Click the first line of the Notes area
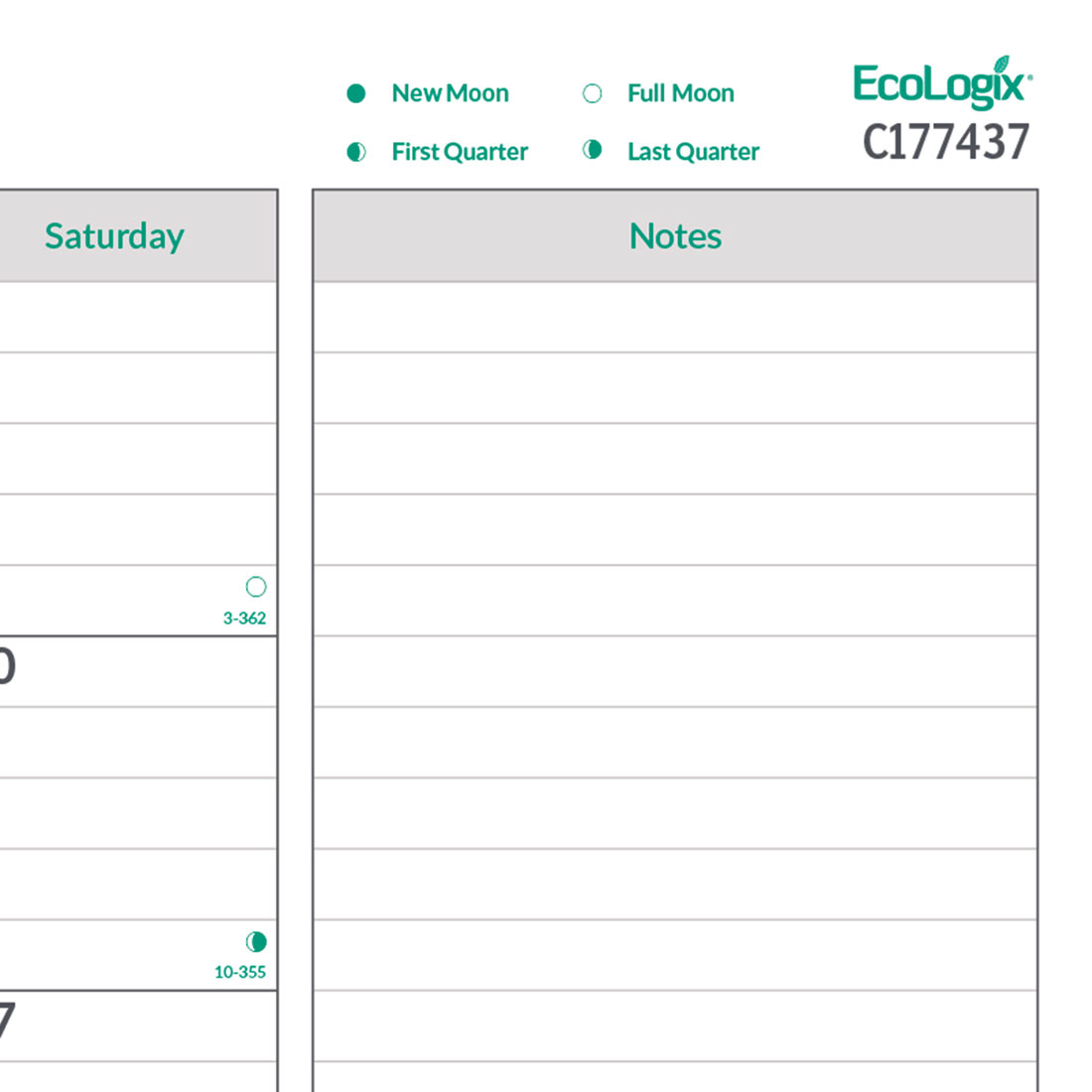1092x1092 pixels. (x=675, y=318)
